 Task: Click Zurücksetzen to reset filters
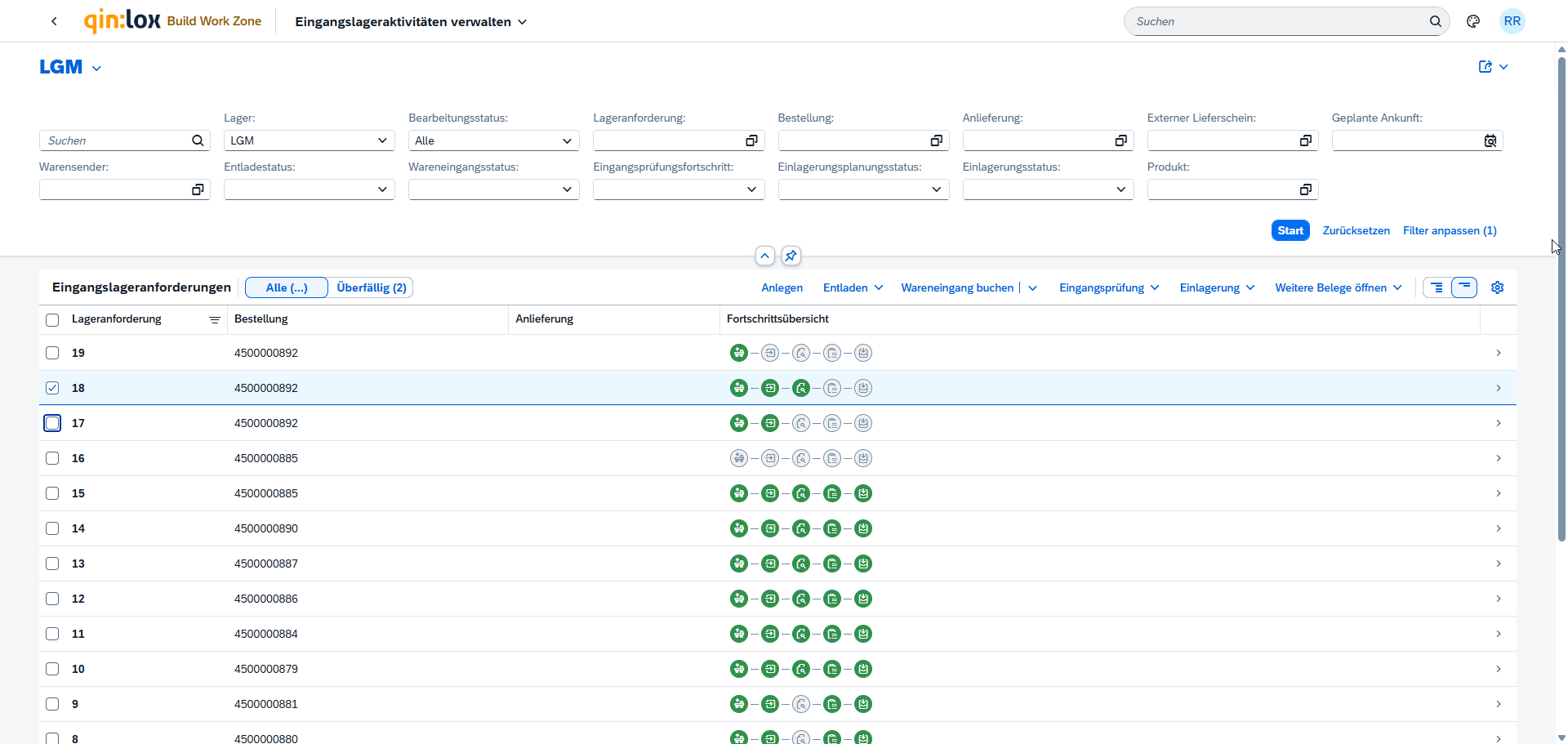pos(1356,230)
